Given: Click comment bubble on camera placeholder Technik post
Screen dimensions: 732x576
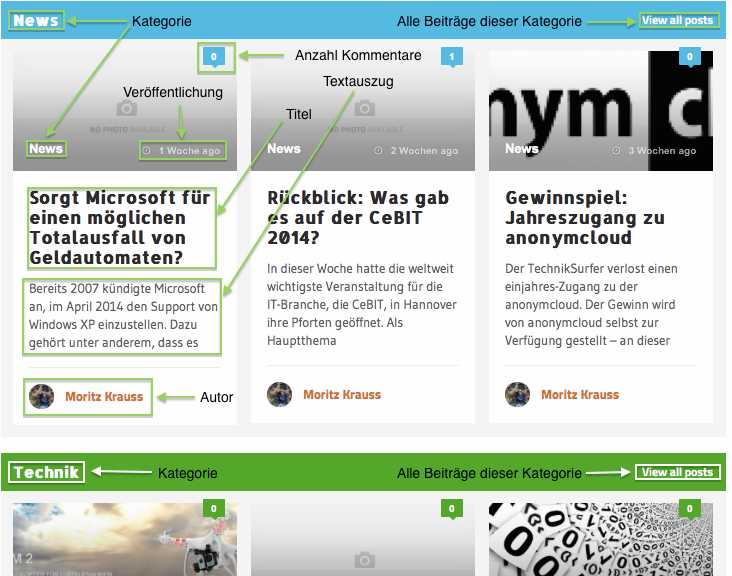Looking at the screenshot, I should pyautogui.click(x=452, y=509).
